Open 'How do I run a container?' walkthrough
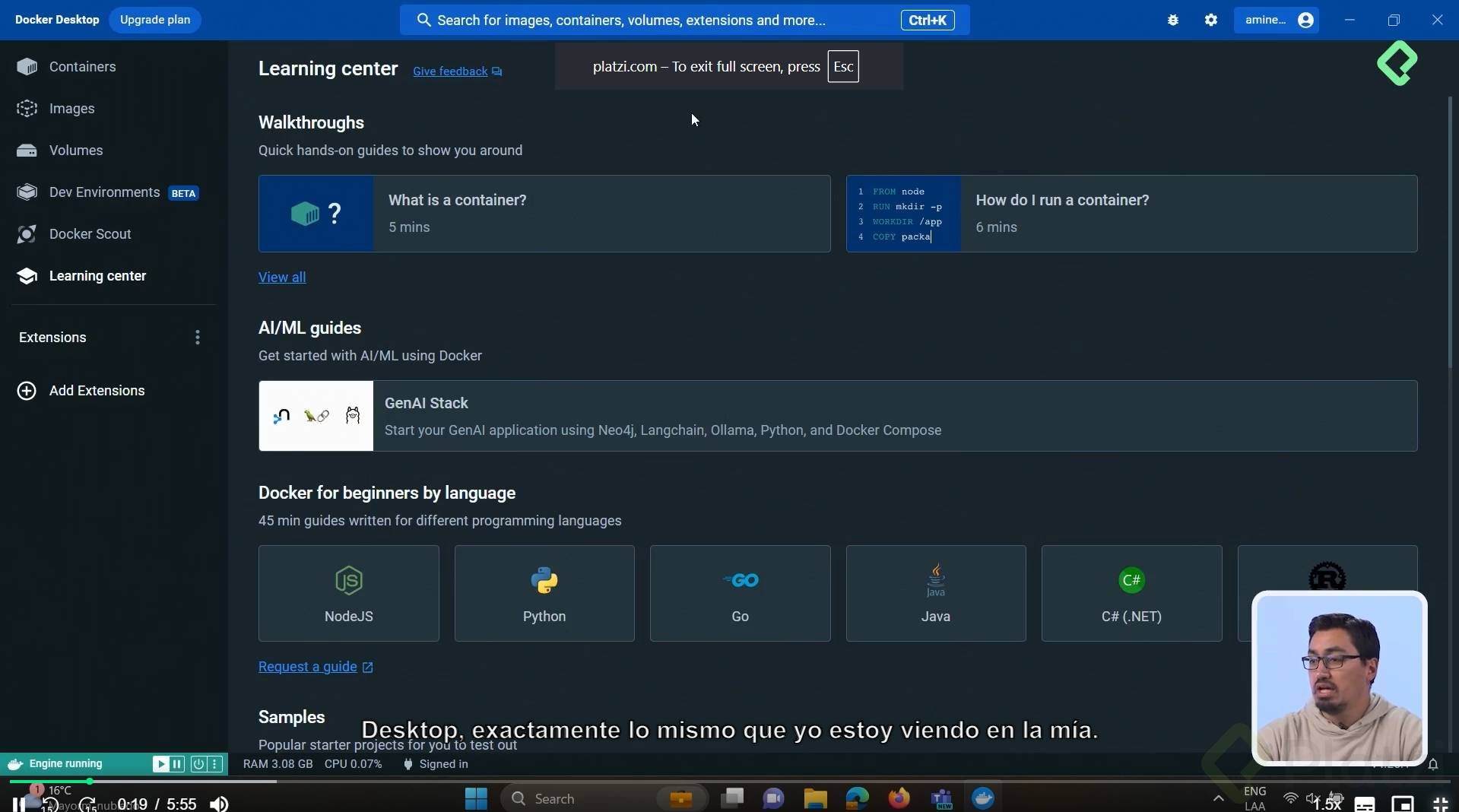 pos(1132,214)
